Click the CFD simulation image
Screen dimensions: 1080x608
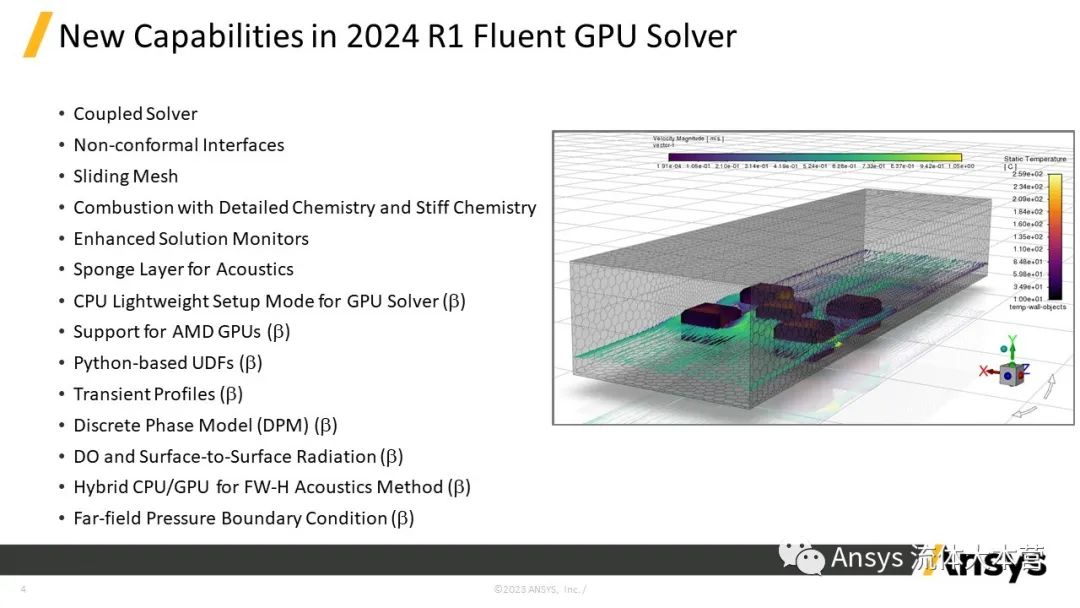(x=813, y=277)
